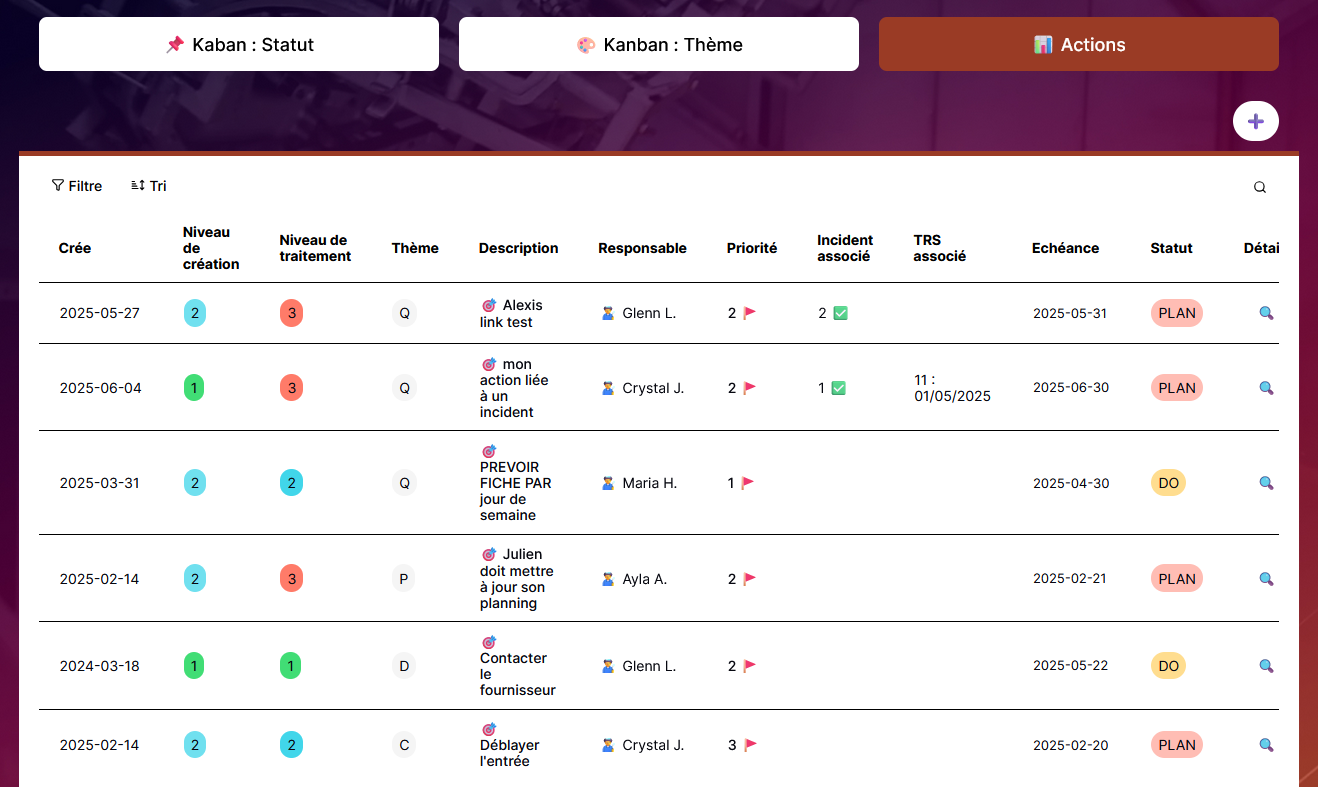Screen dimensions: 1318x787
Task: Click PLAN status badge in 2025-05-27 row
Action: pyautogui.click(x=1177, y=313)
